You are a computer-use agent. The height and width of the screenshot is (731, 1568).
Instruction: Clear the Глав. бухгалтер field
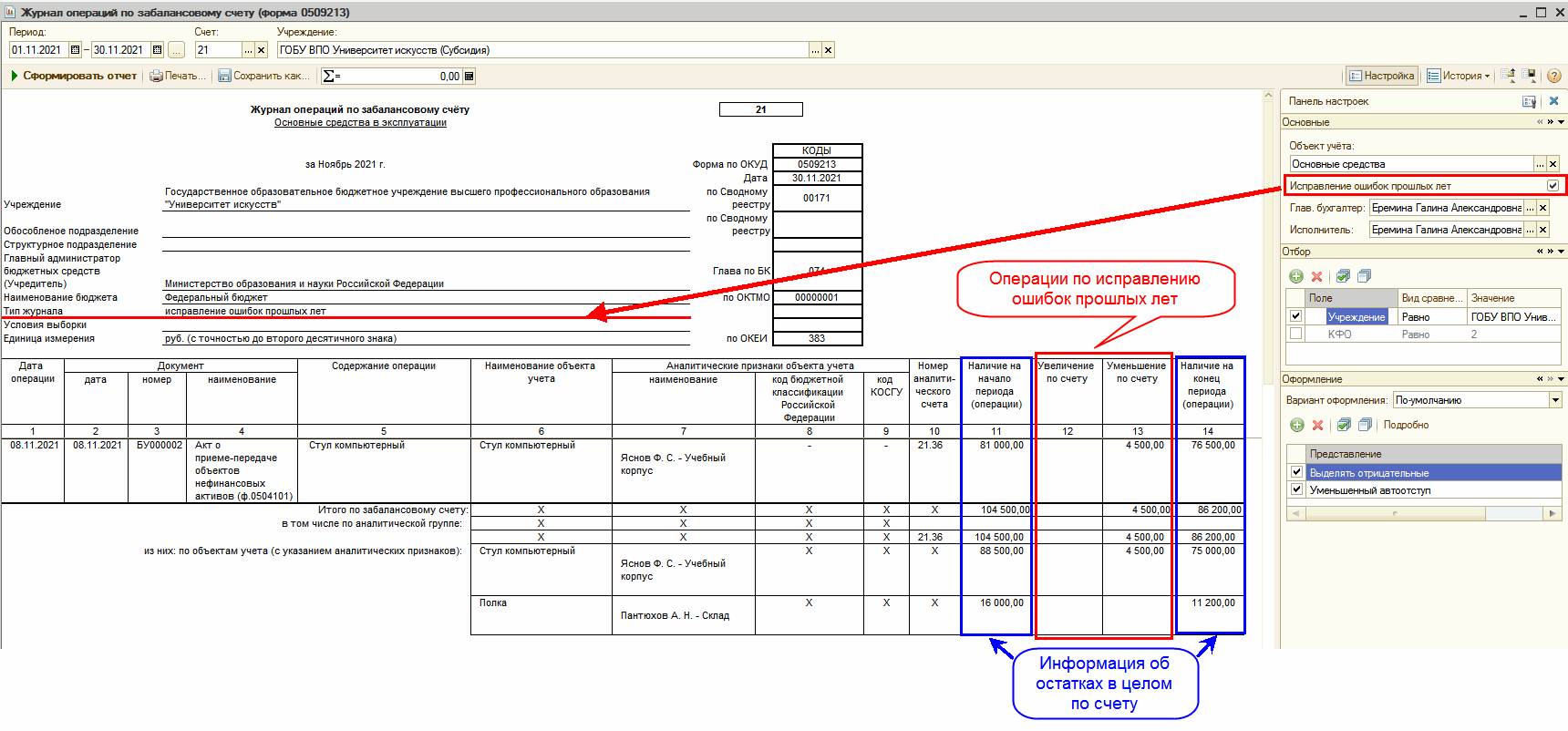coord(1542,208)
